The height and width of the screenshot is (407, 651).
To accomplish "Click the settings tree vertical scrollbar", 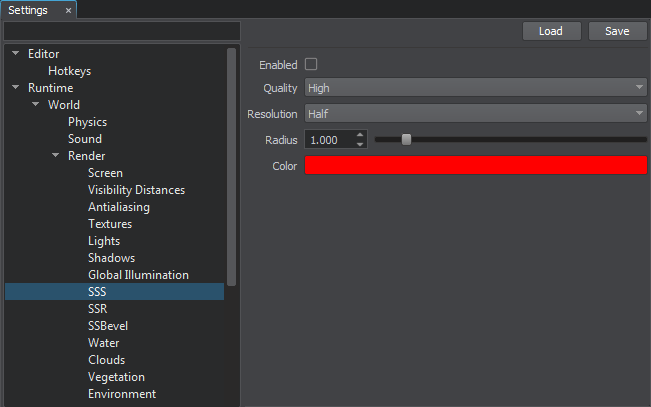I will tap(232, 165).
